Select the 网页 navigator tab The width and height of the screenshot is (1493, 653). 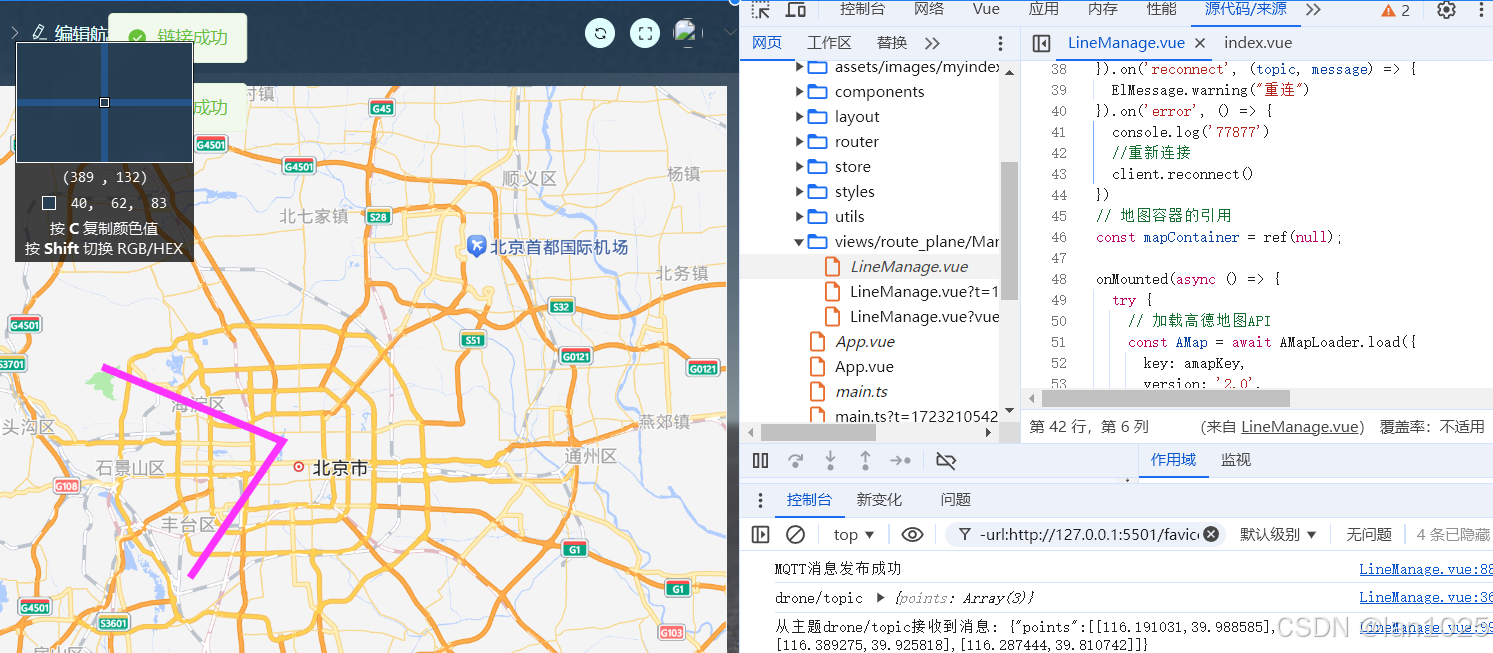pos(767,43)
